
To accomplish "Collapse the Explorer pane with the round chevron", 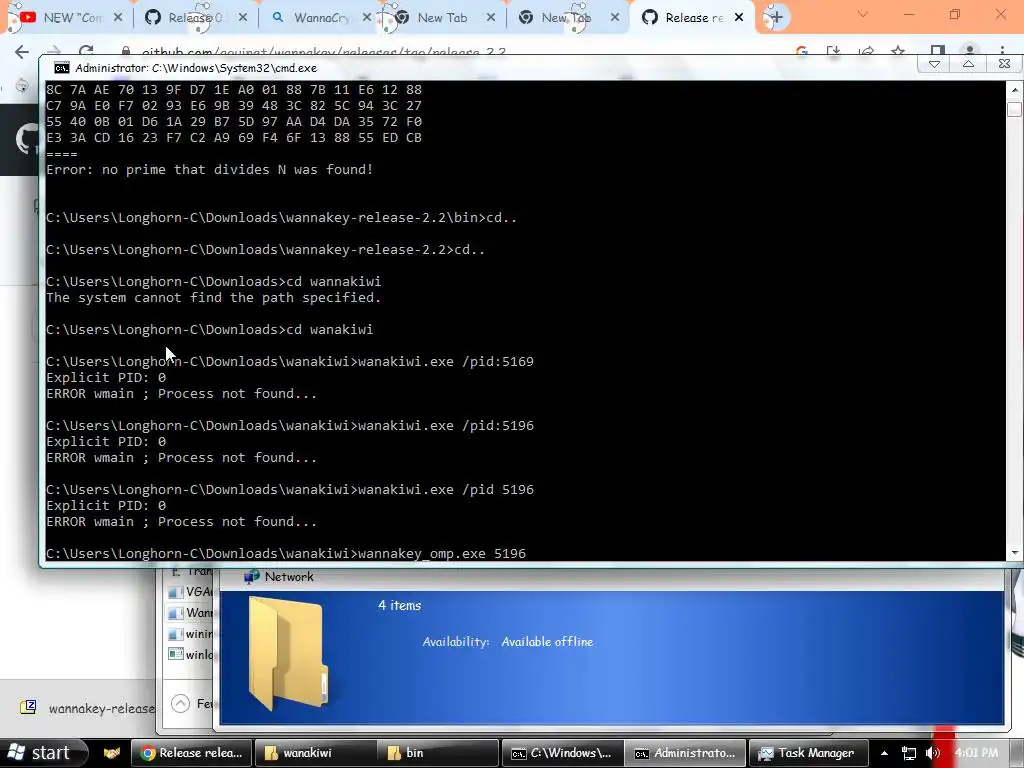I will pos(180,703).
